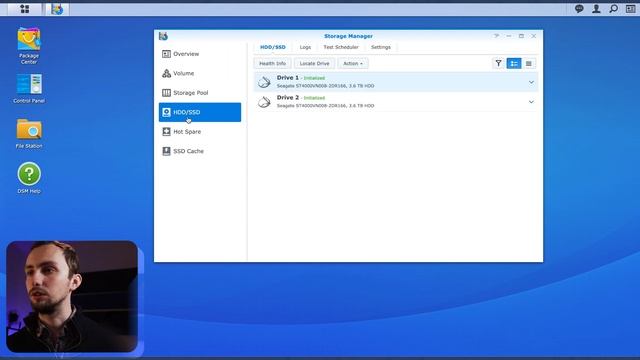This screenshot has width=640, height=360.
Task: Click the Drive 2 disk icon
Action: 264,102
